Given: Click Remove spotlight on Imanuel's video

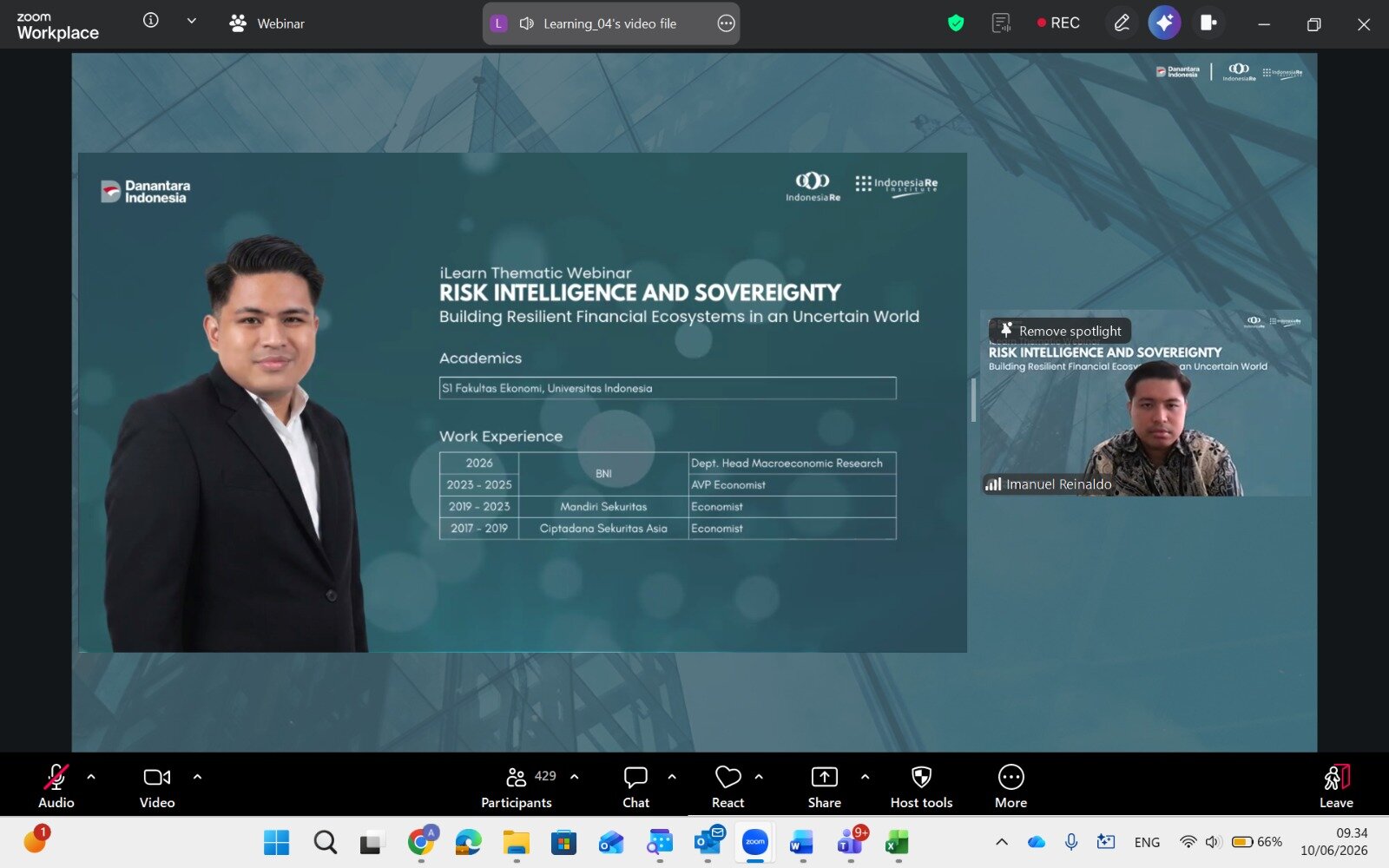Looking at the screenshot, I should (1060, 331).
